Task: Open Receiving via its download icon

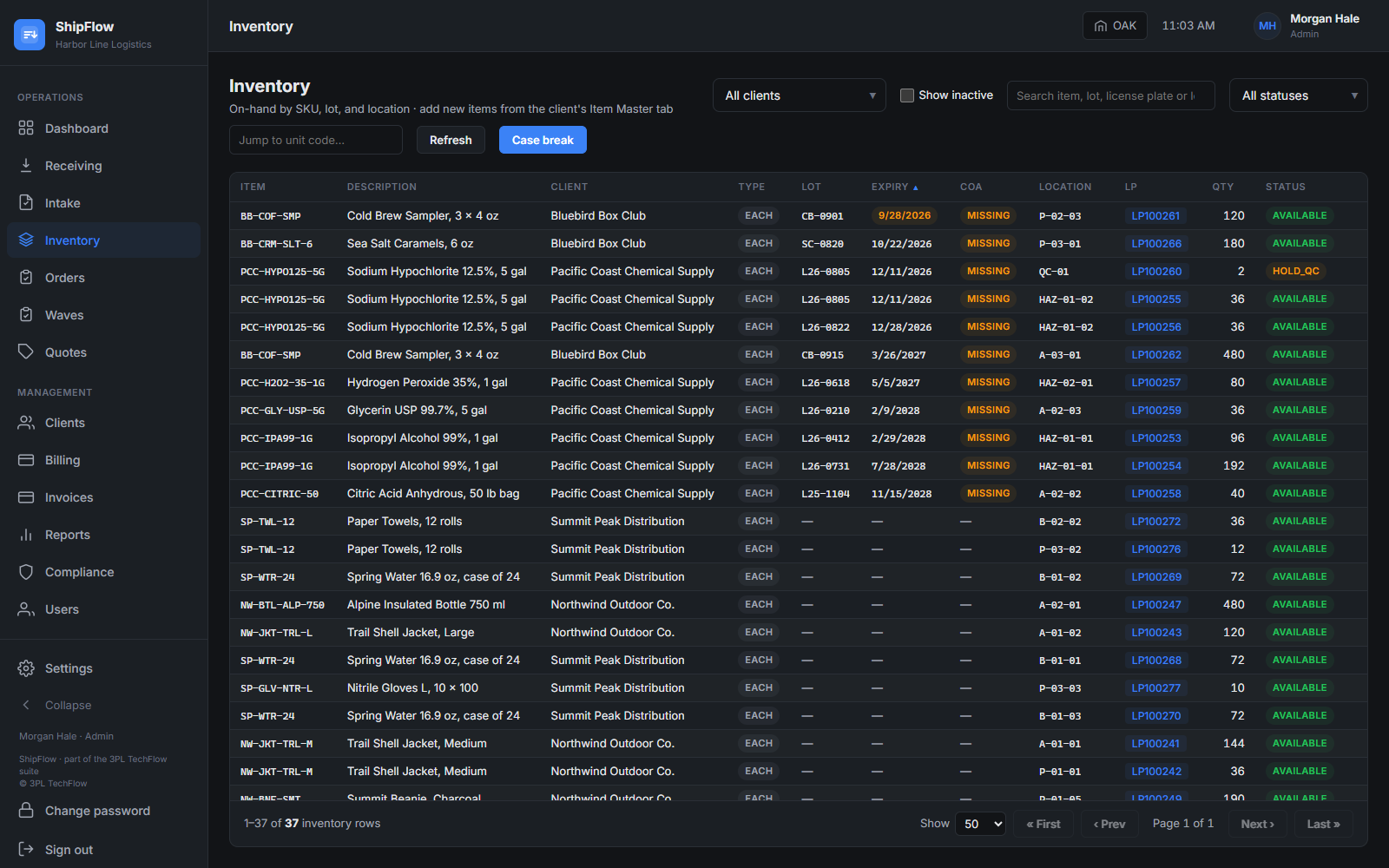Action: 26,165
